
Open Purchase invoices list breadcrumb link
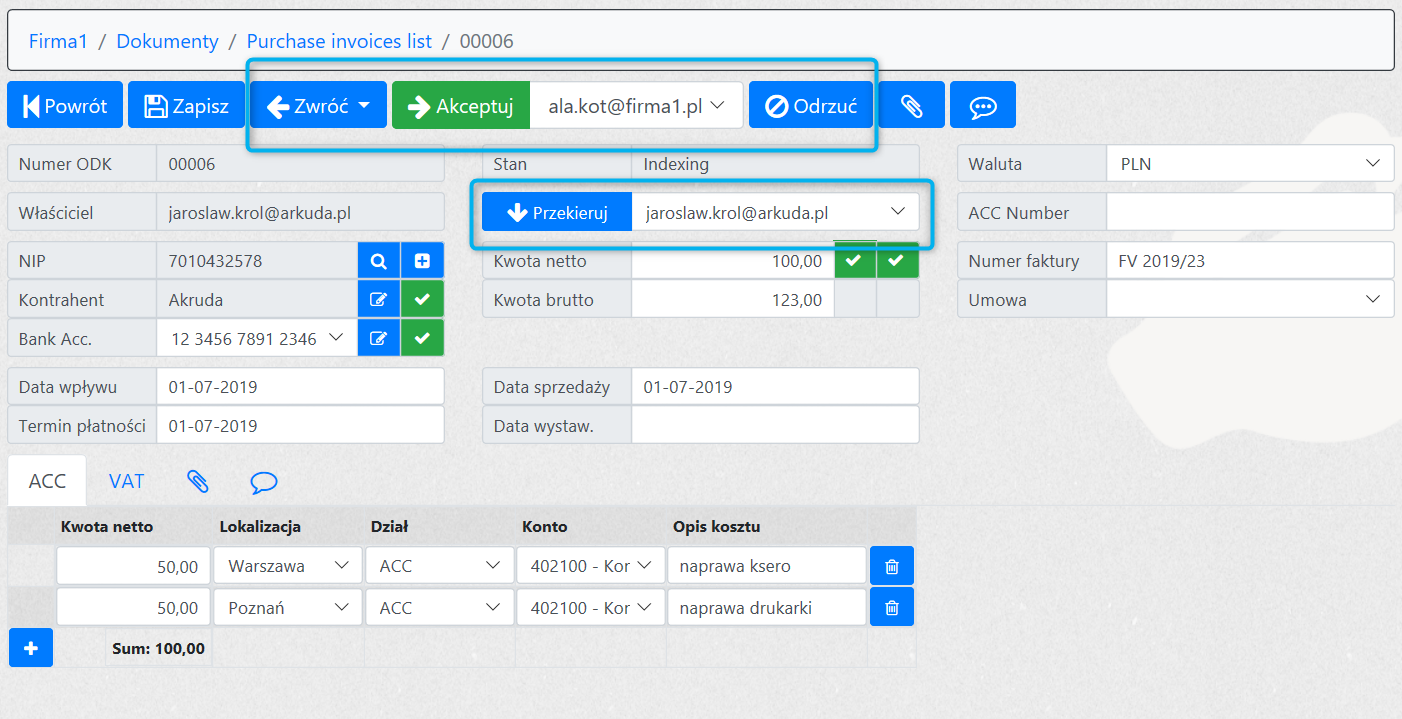(x=339, y=41)
